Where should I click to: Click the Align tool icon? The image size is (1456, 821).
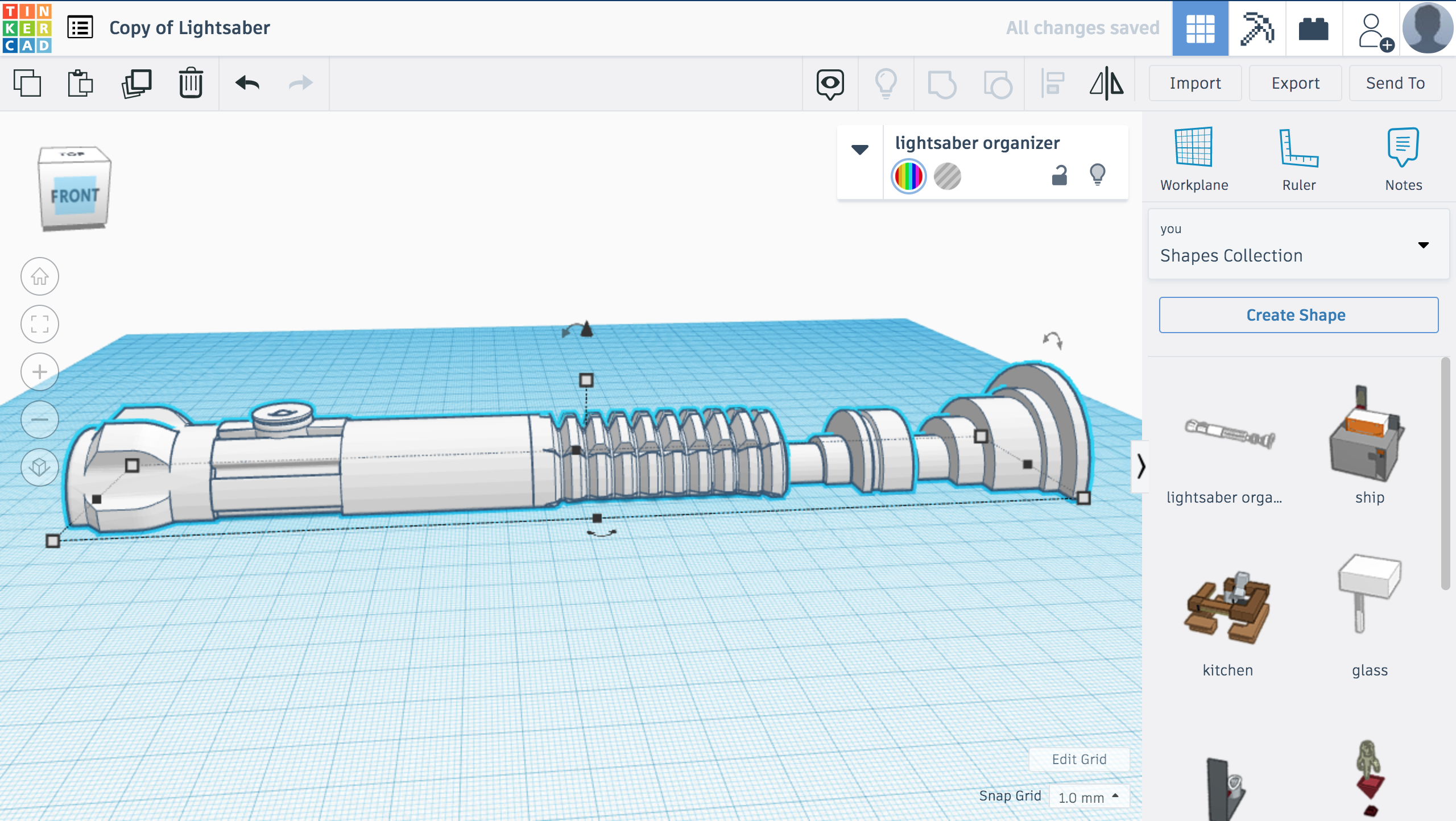point(1053,84)
